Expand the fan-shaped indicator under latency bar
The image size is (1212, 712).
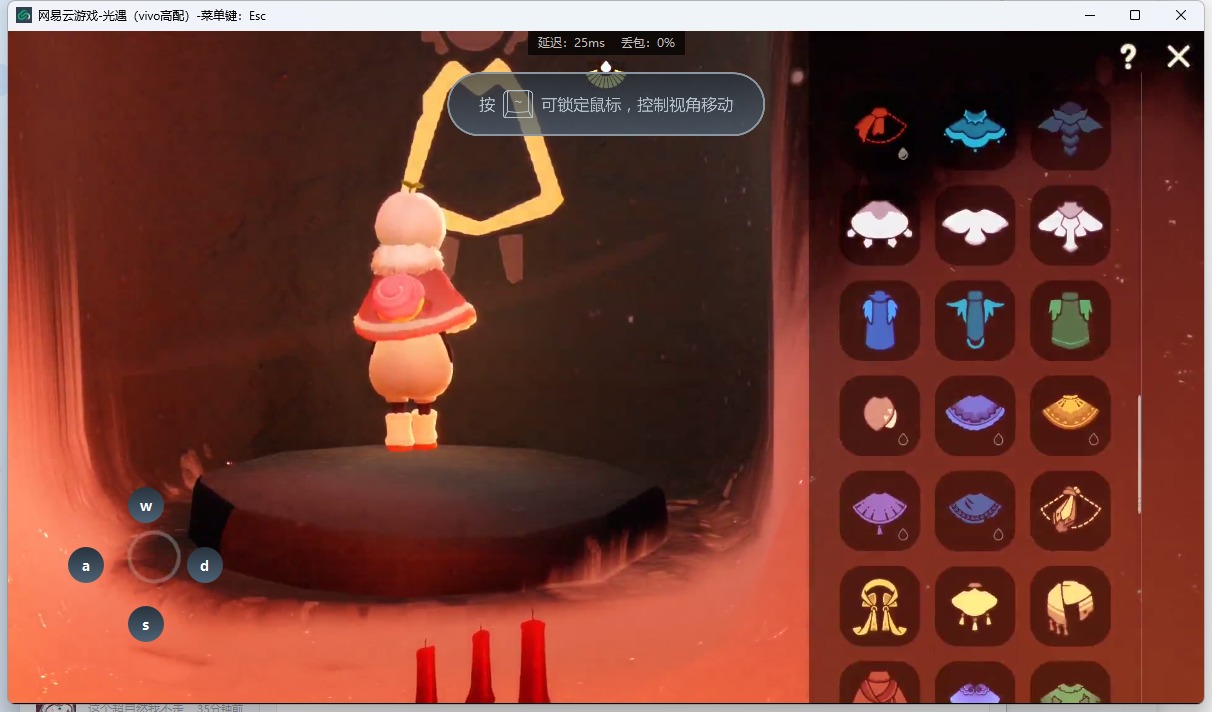point(605,74)
